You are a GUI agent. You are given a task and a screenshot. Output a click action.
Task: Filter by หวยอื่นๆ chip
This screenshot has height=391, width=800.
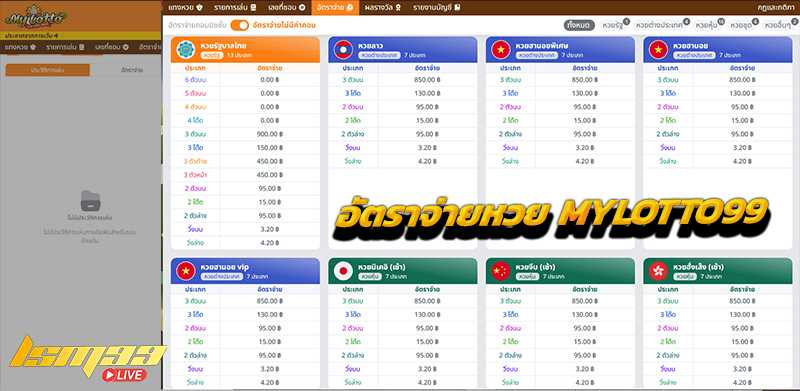tap(779, 25)
